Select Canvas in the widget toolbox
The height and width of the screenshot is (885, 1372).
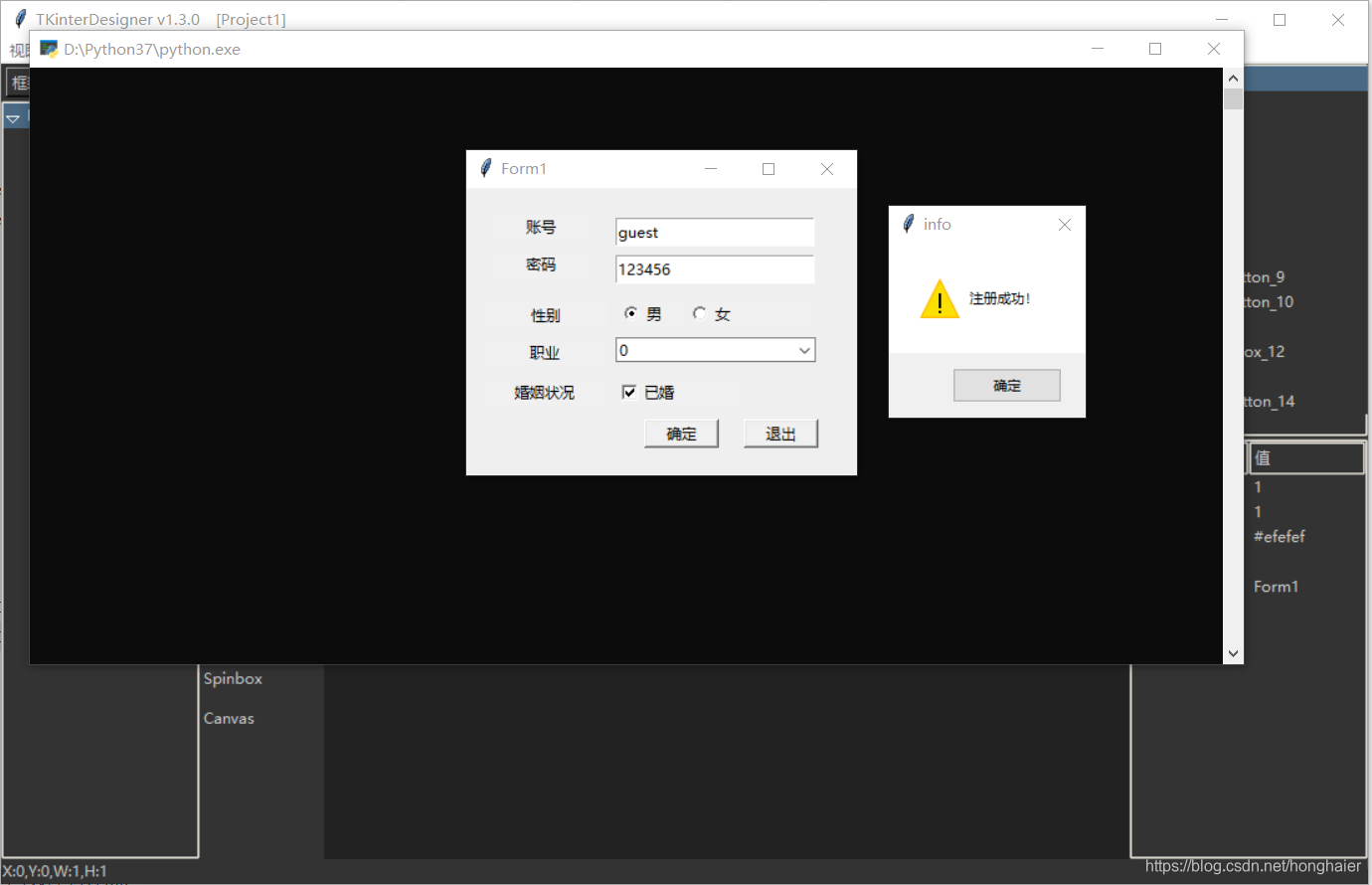pyautogui.click(x=229, y=717)
